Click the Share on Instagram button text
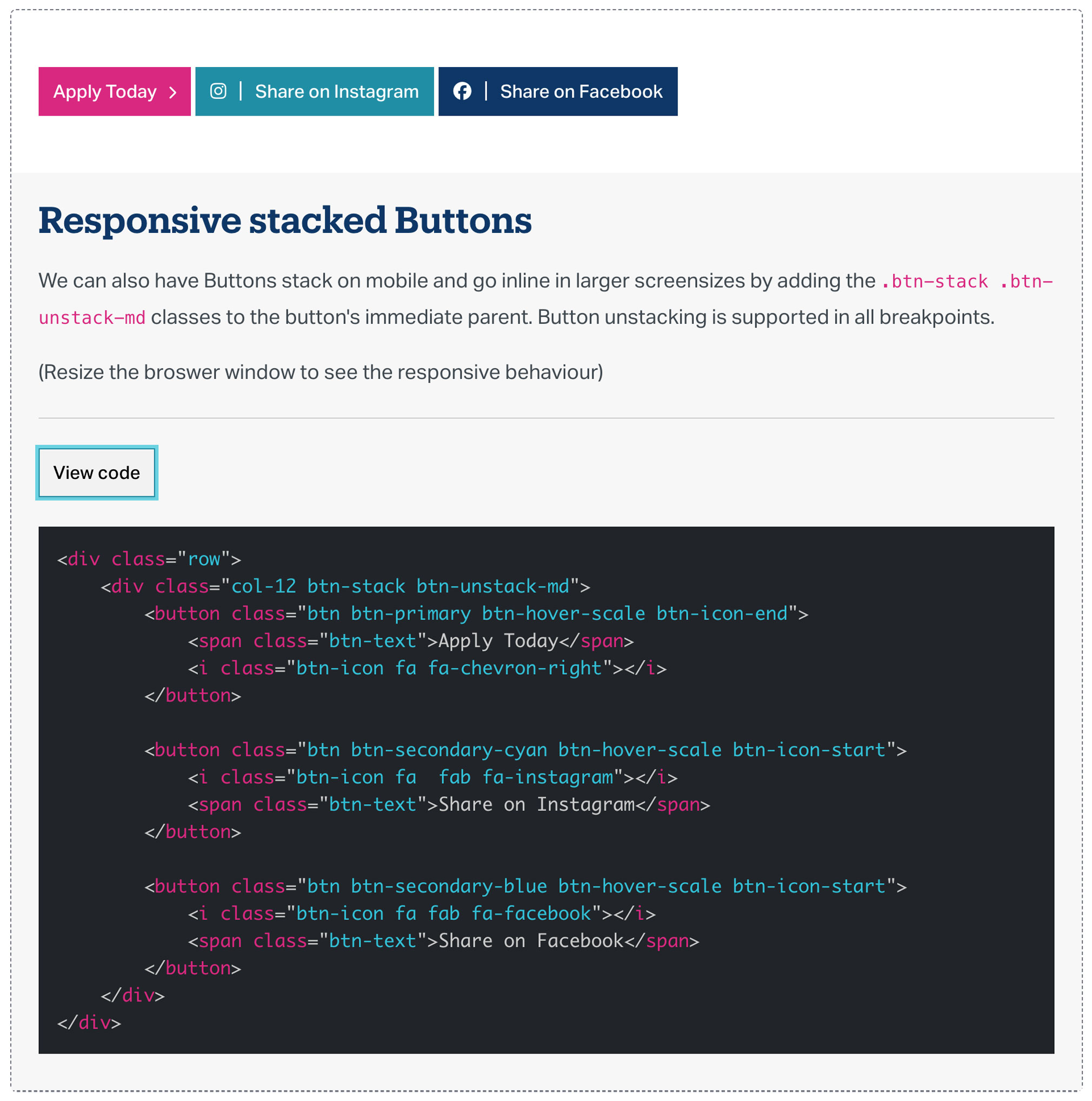Viewport: 1092px width, 1101px height. click(x=337, y=91)
